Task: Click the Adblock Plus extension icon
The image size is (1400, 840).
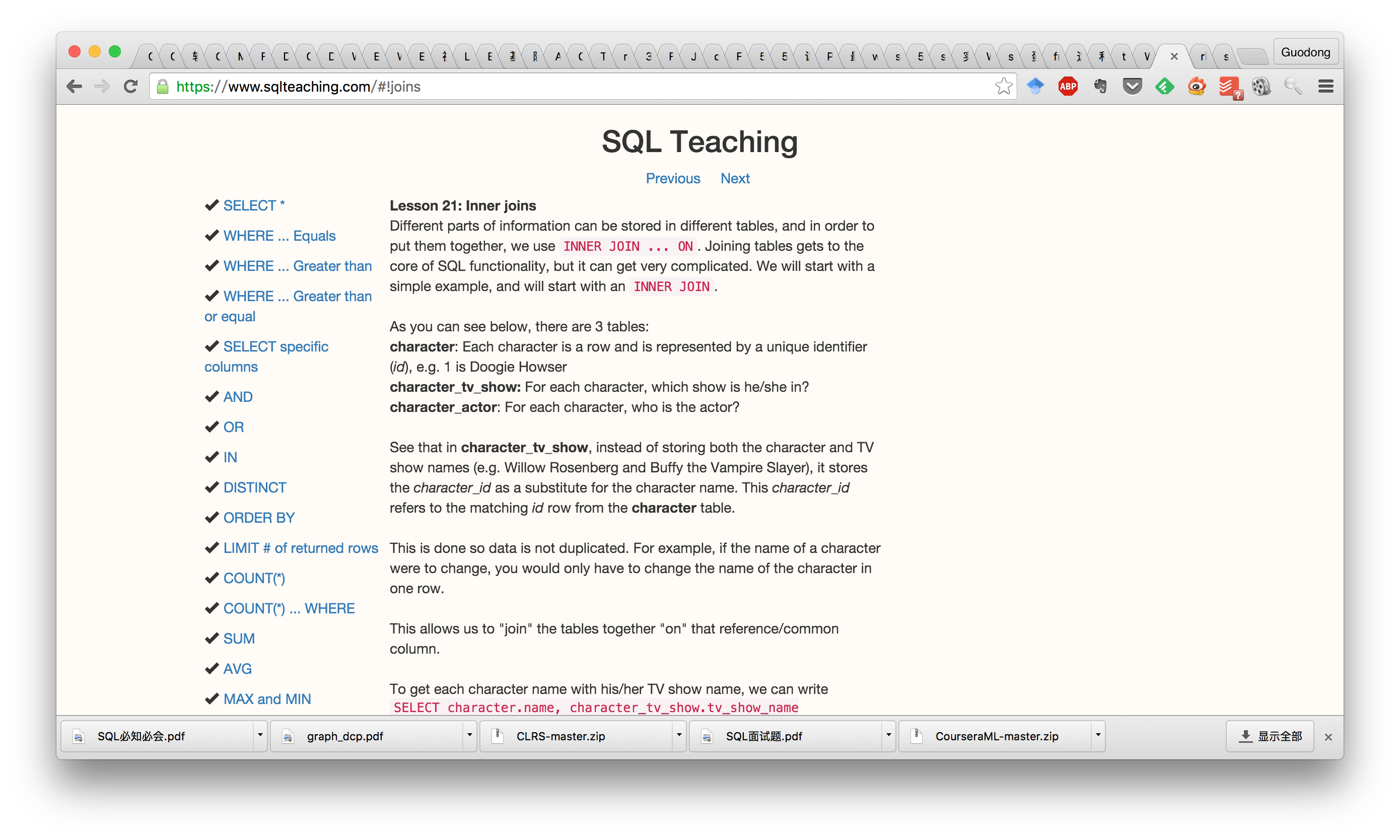Action: coord(1067,87)
